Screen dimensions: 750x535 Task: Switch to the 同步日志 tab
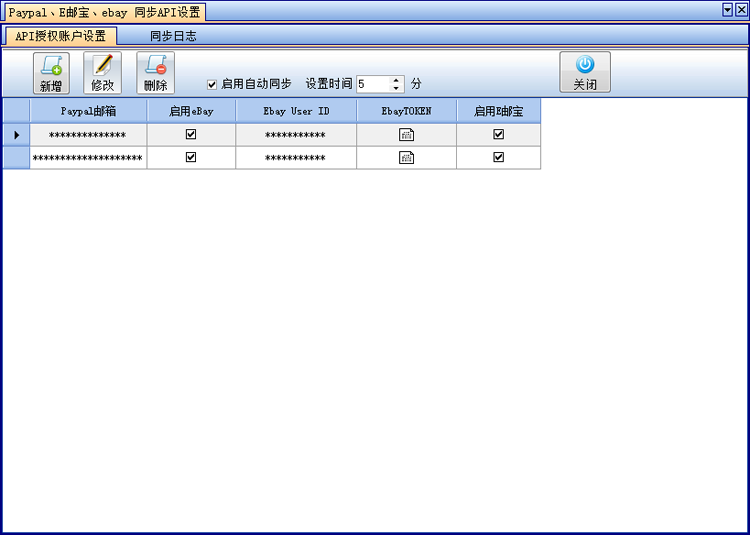[x=173, y=36]
